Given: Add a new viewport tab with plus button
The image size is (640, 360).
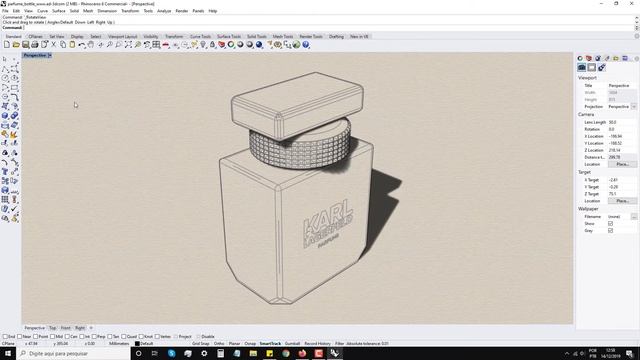Looking at the screenshot, I should pyautogui.click(x=91, y=328).
